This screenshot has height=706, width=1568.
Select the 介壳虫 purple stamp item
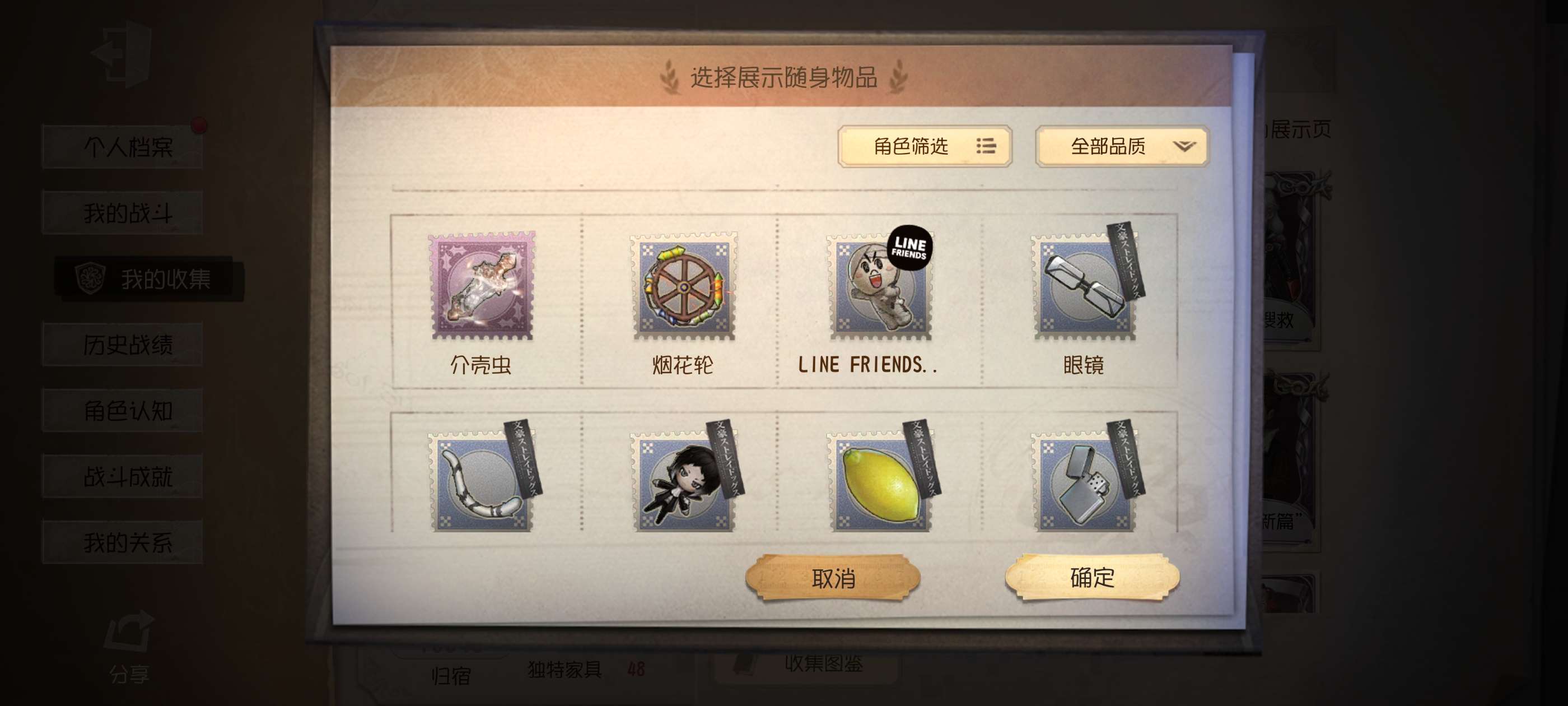click(482, 286)
